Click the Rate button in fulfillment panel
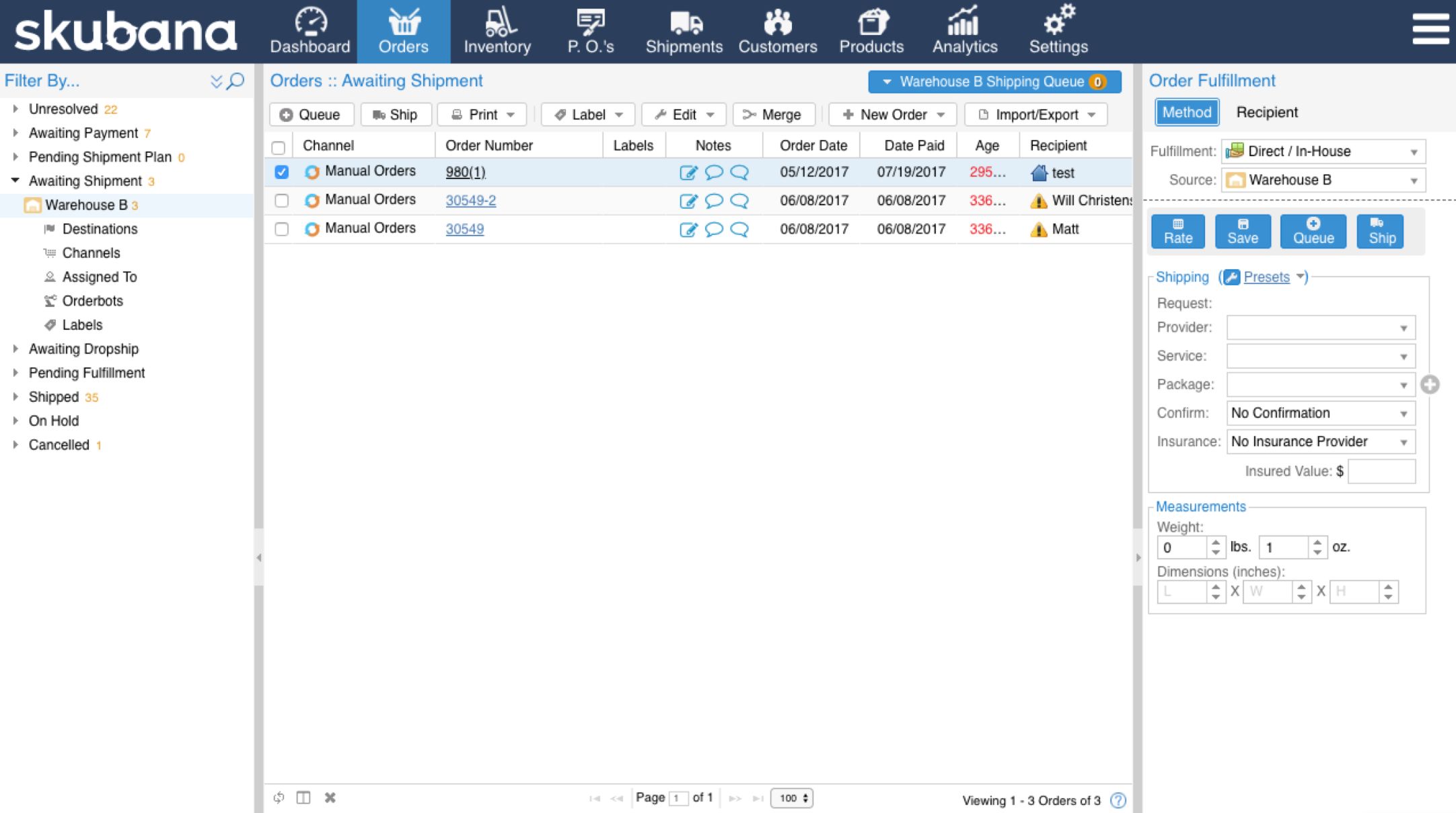This screenshot has width=1456, height=813. [x=1178, y=231]
